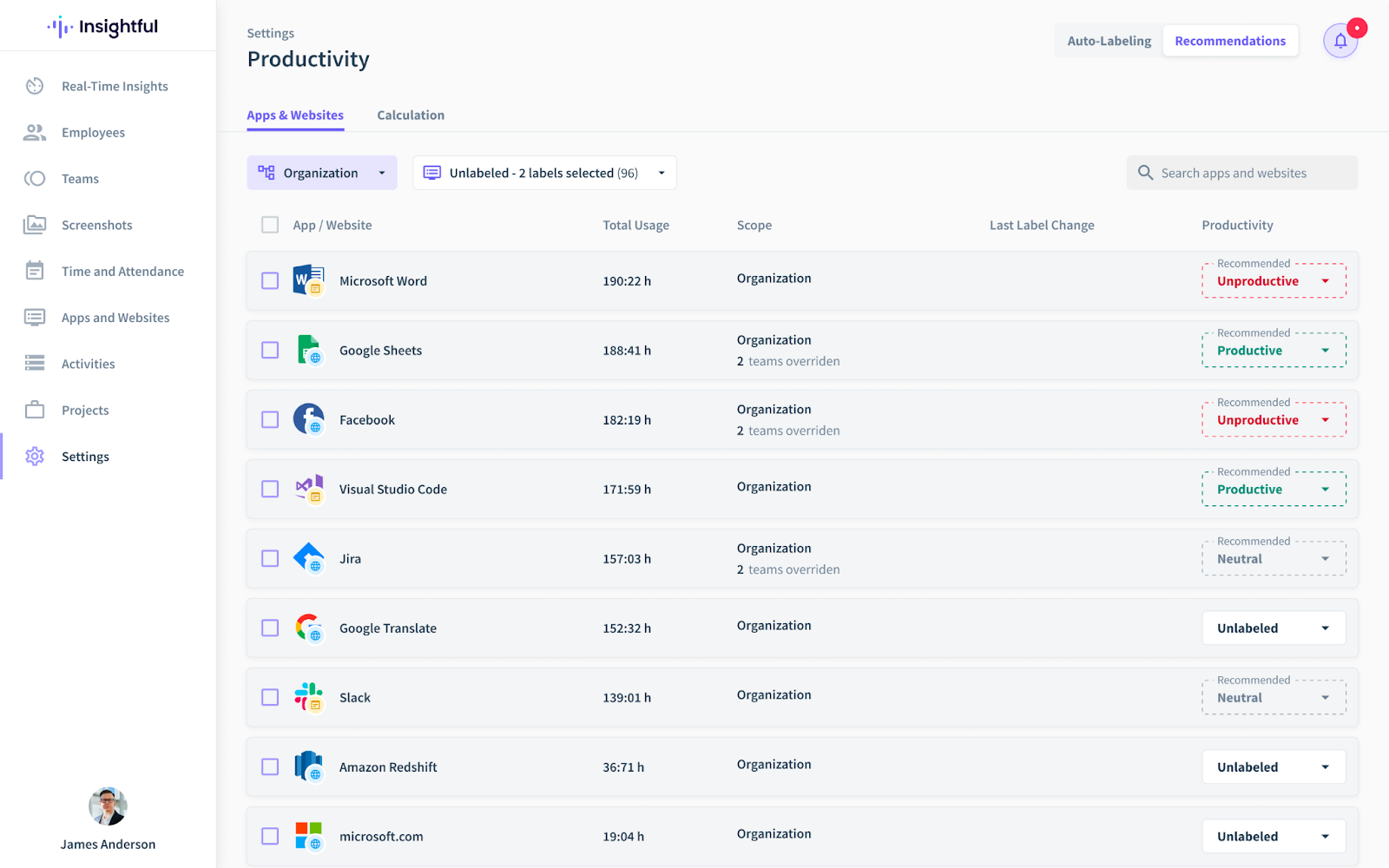Click the Activities sidebar icon
Screen dimensions: 1389x868
click(35, 364)
